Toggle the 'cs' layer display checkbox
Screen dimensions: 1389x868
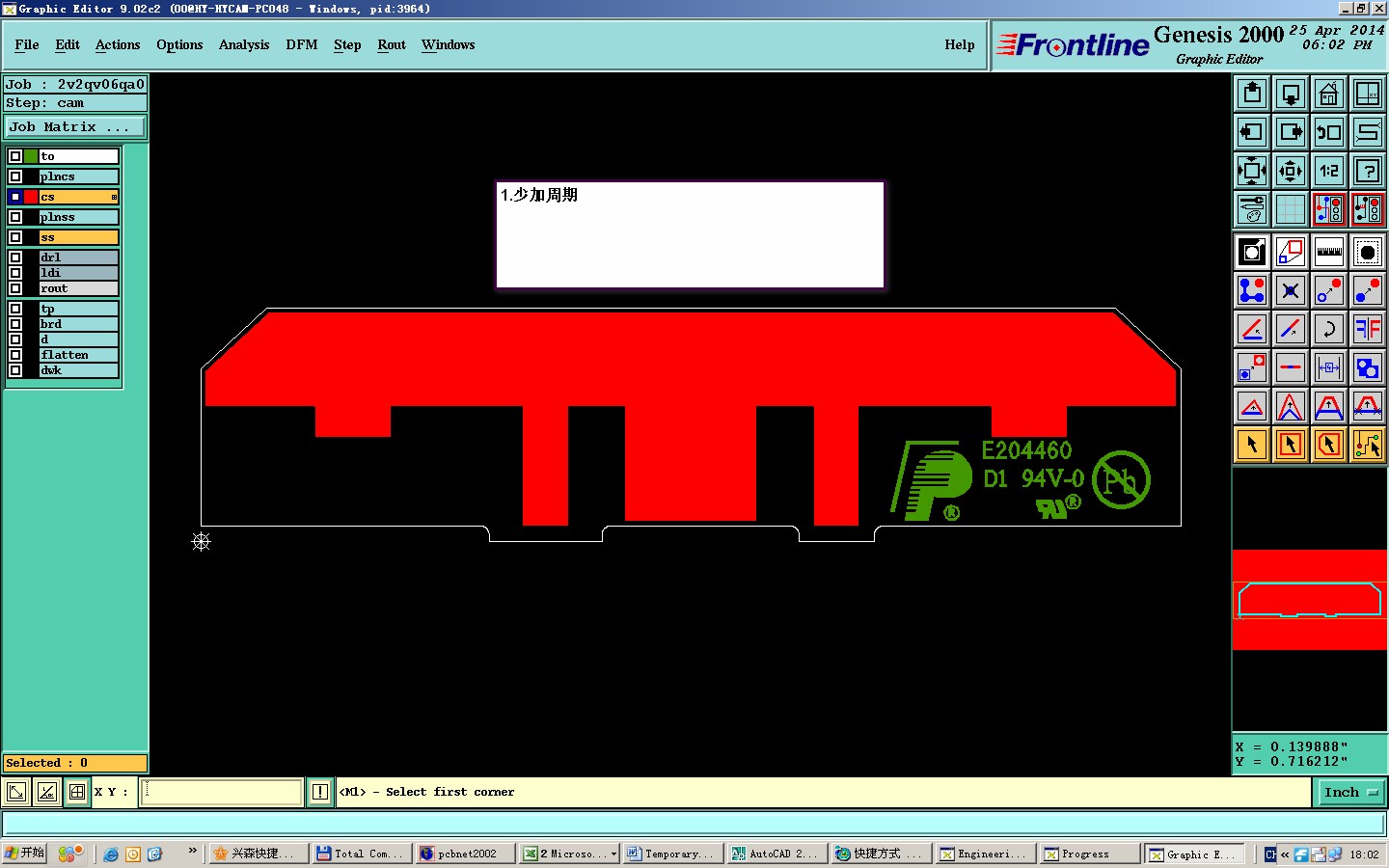pyautogui.click(x=15, y=197)
